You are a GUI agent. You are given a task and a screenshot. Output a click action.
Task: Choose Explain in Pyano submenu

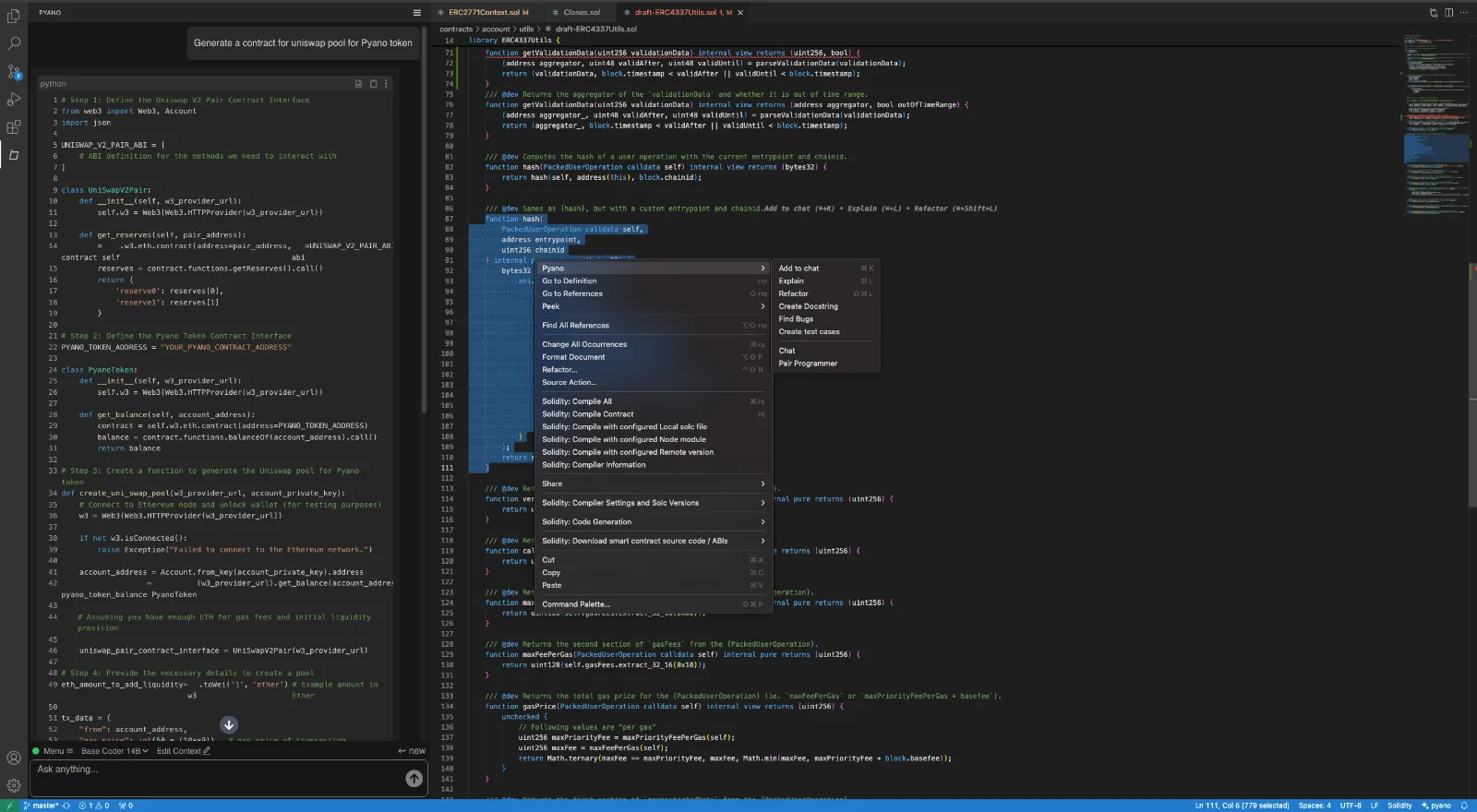pos(826,281)
